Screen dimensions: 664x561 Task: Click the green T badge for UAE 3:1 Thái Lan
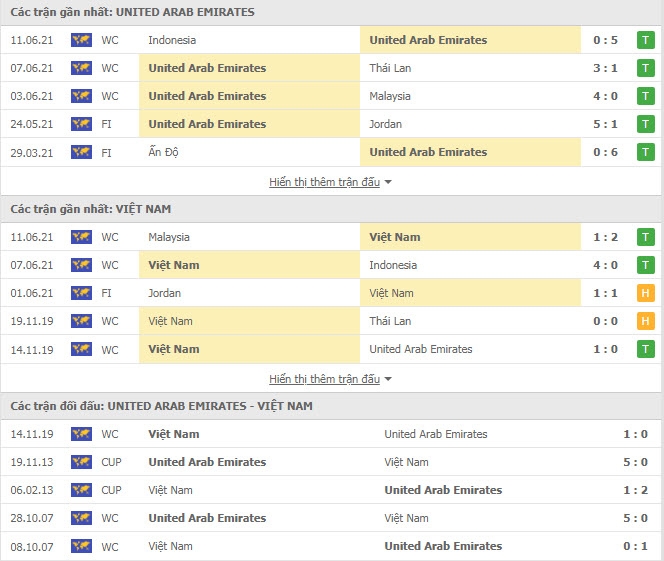point(645,68)
